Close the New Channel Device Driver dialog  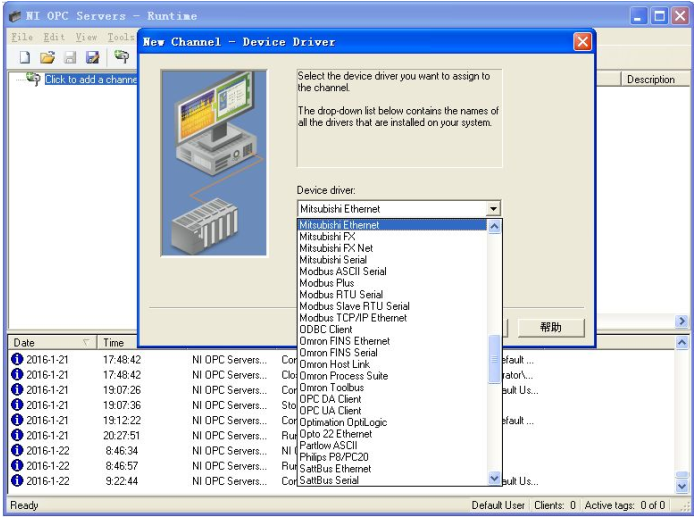(582, 42)
